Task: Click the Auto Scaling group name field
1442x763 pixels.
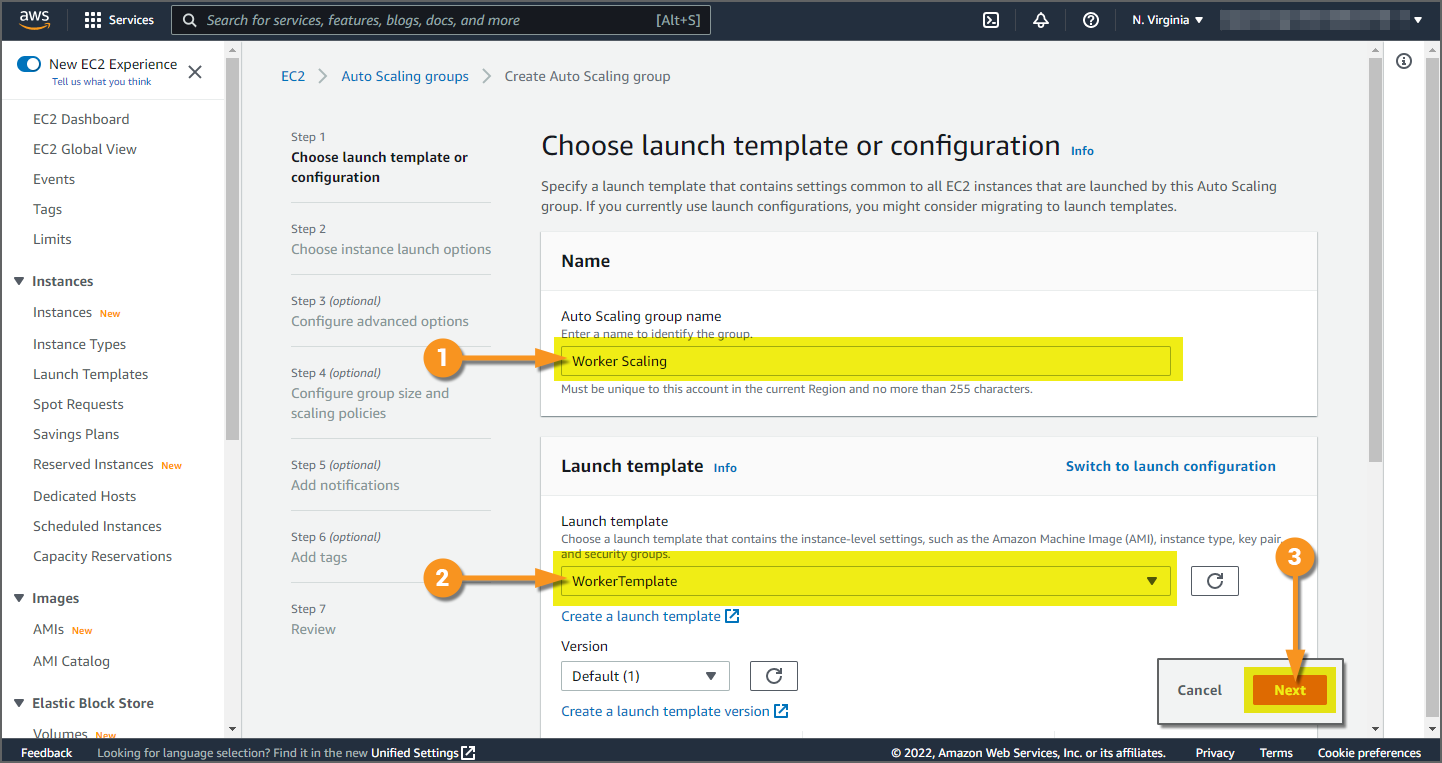Action: pyautogui.click(x=865, y=361)
